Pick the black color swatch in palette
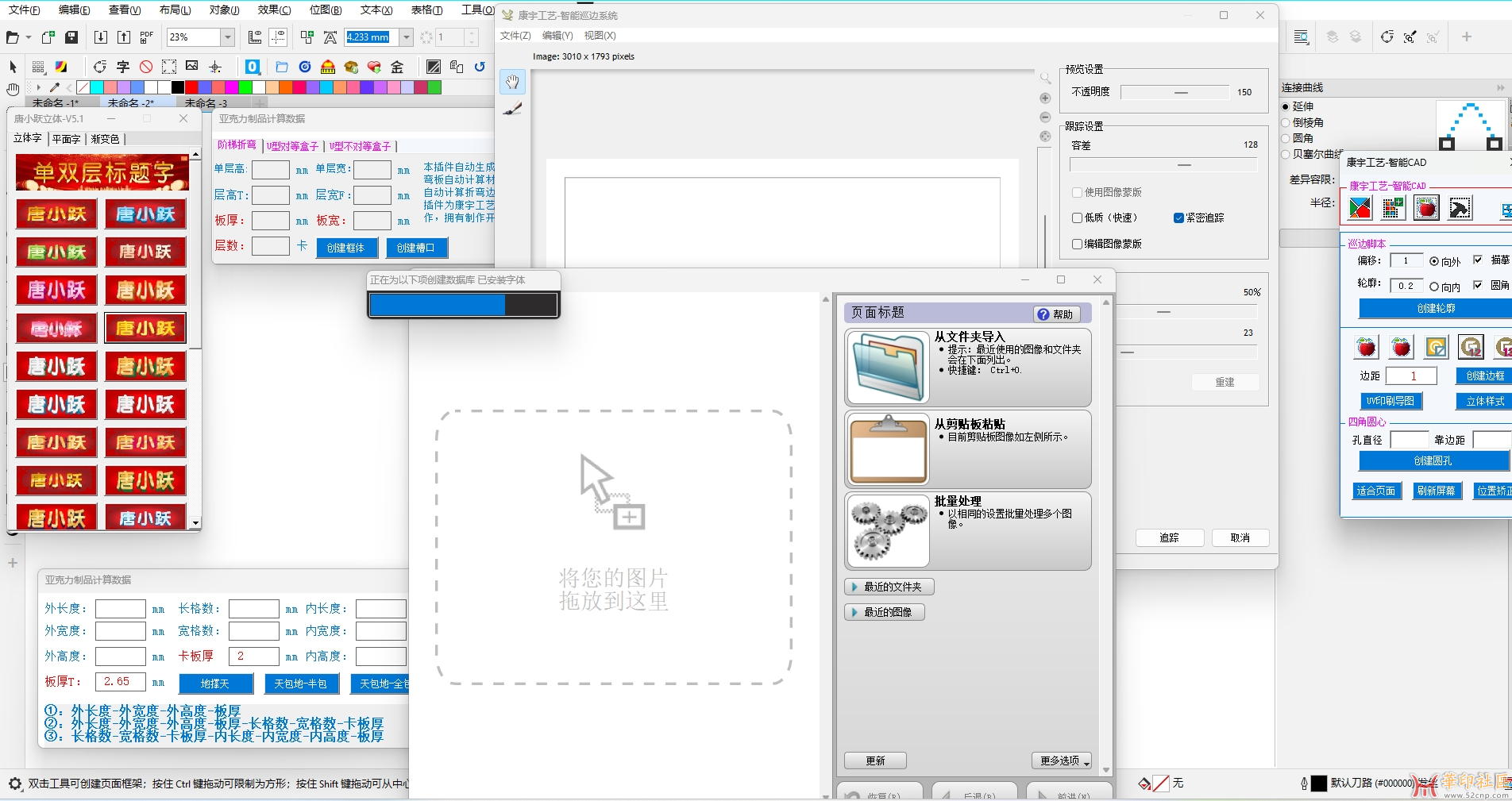 pos(178,87)
